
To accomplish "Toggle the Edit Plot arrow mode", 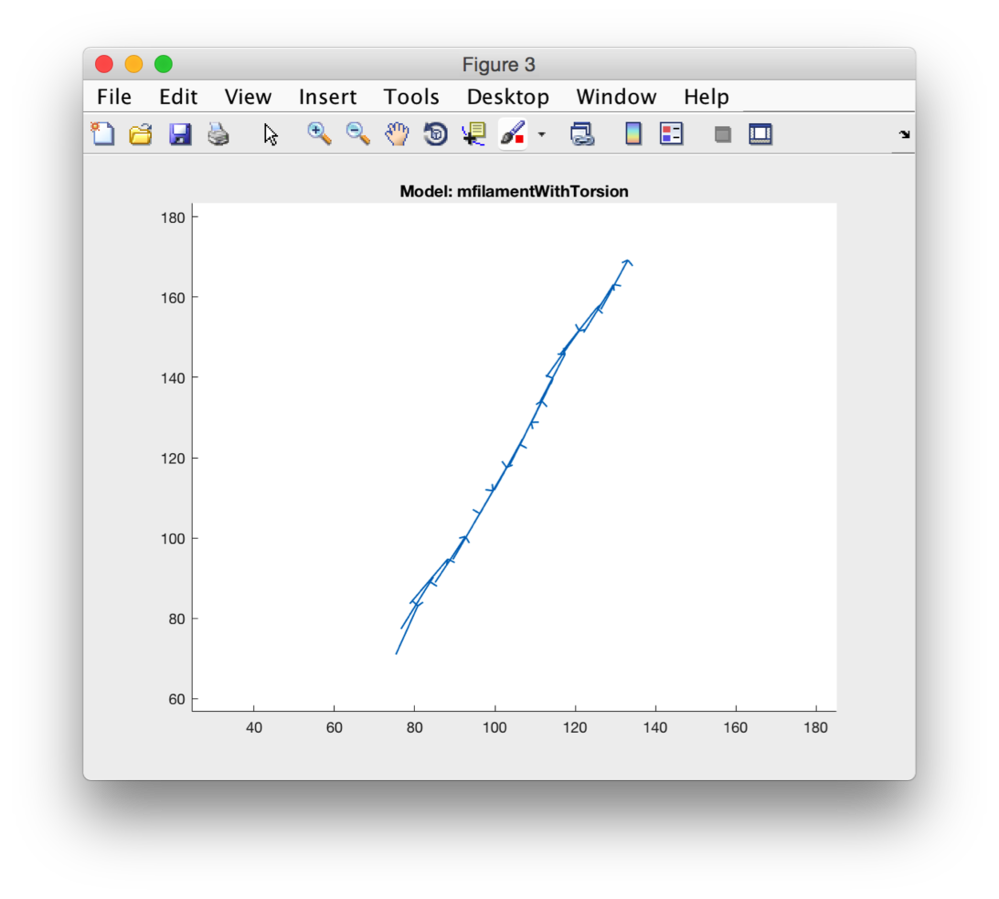I will pyautogui.click(x=270, y=133).
